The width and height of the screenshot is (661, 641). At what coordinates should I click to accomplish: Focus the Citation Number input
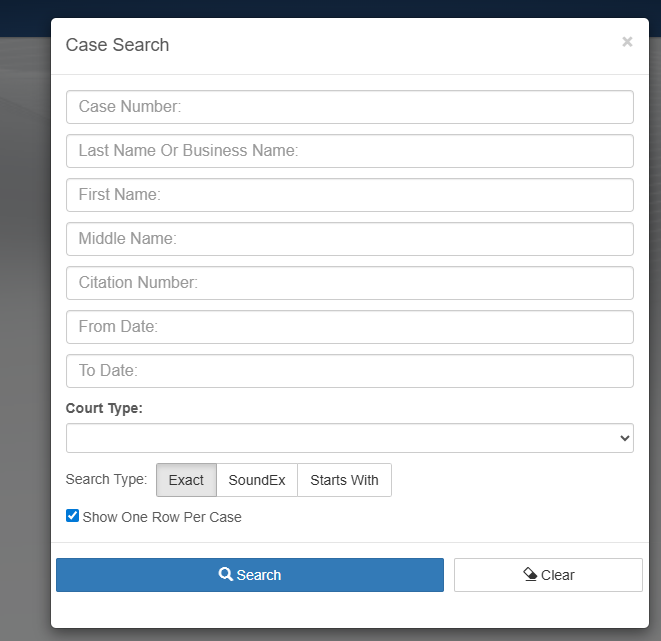(349, 283)
